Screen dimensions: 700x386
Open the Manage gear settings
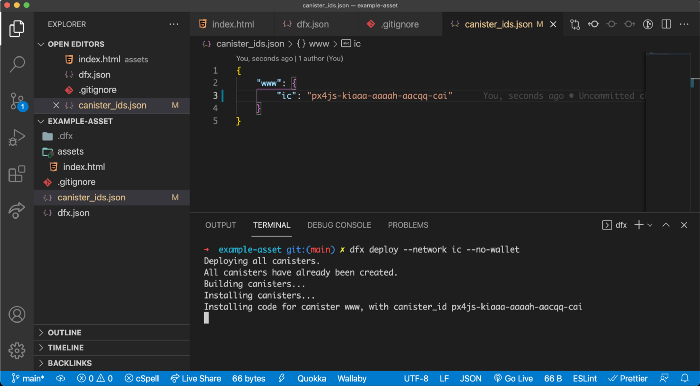coord(17,351)
